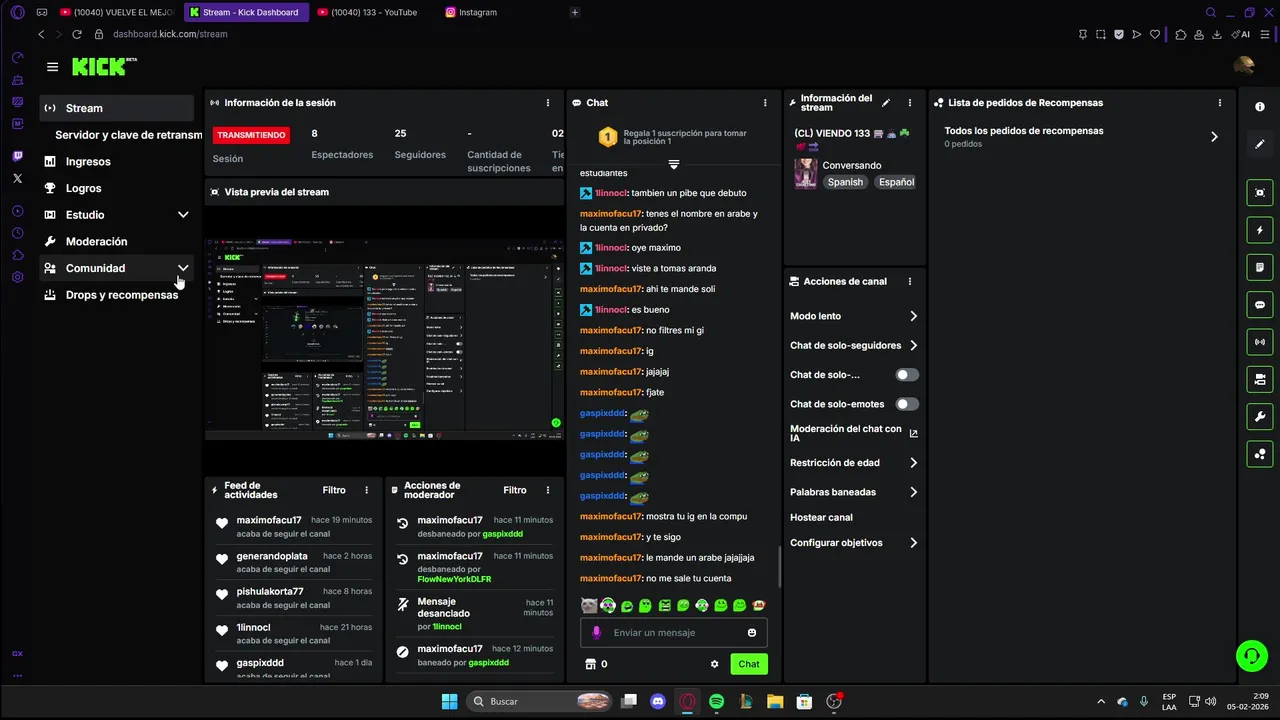Open the three-dot menu of Feed de actividades
This screenshot has height=720, width=1280.
point(367,490)
